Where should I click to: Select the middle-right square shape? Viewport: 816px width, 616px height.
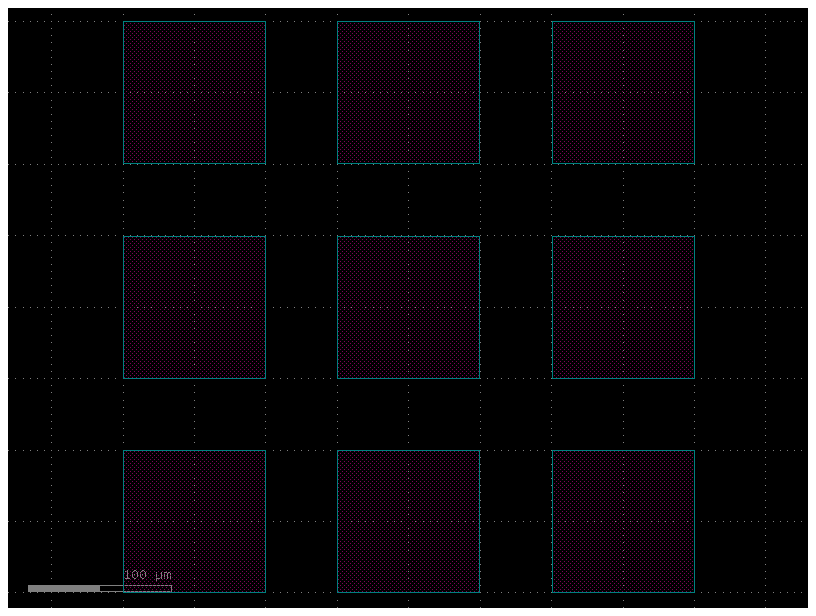pos(623,307)
